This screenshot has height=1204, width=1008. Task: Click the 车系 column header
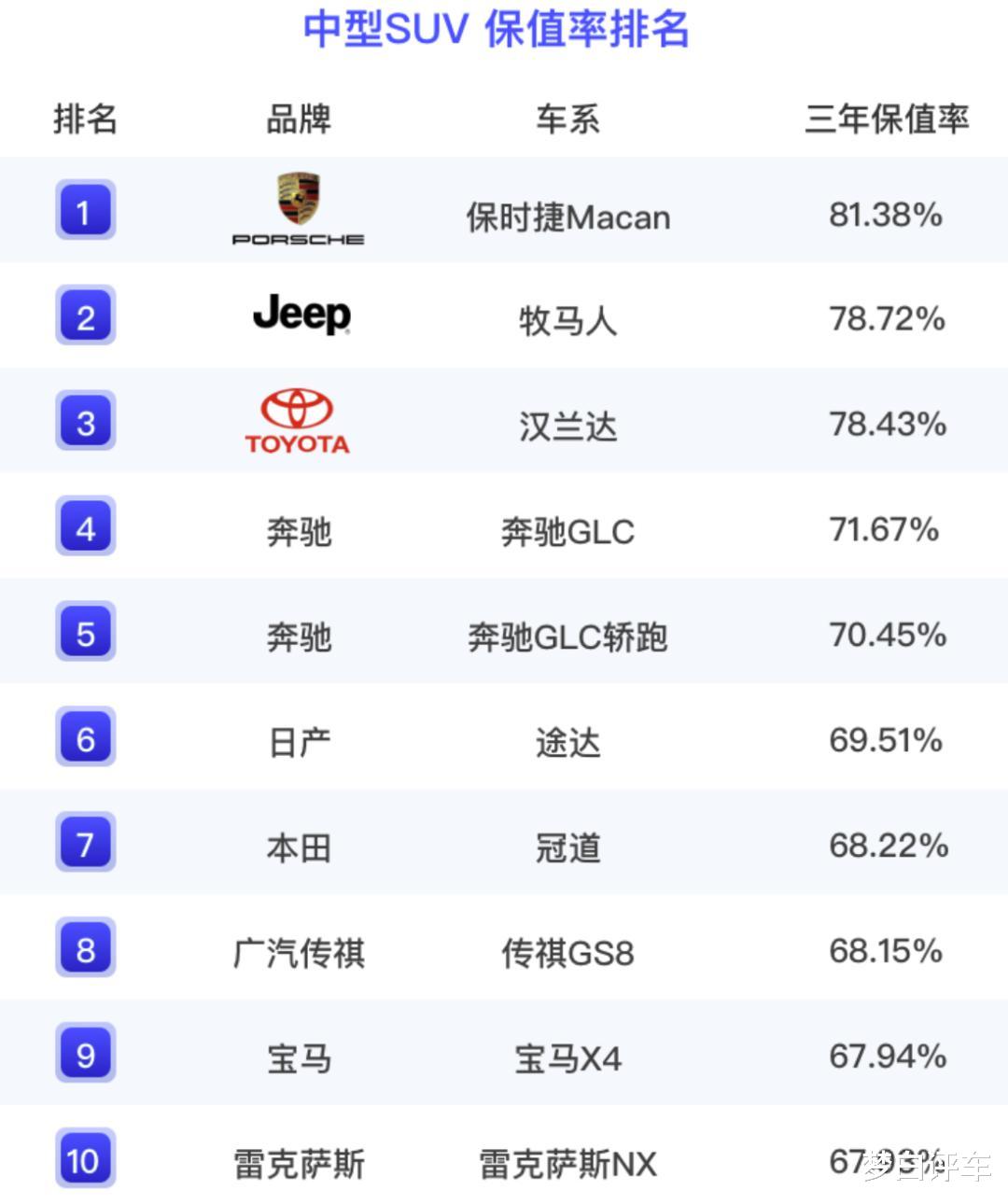pos(567,119)
